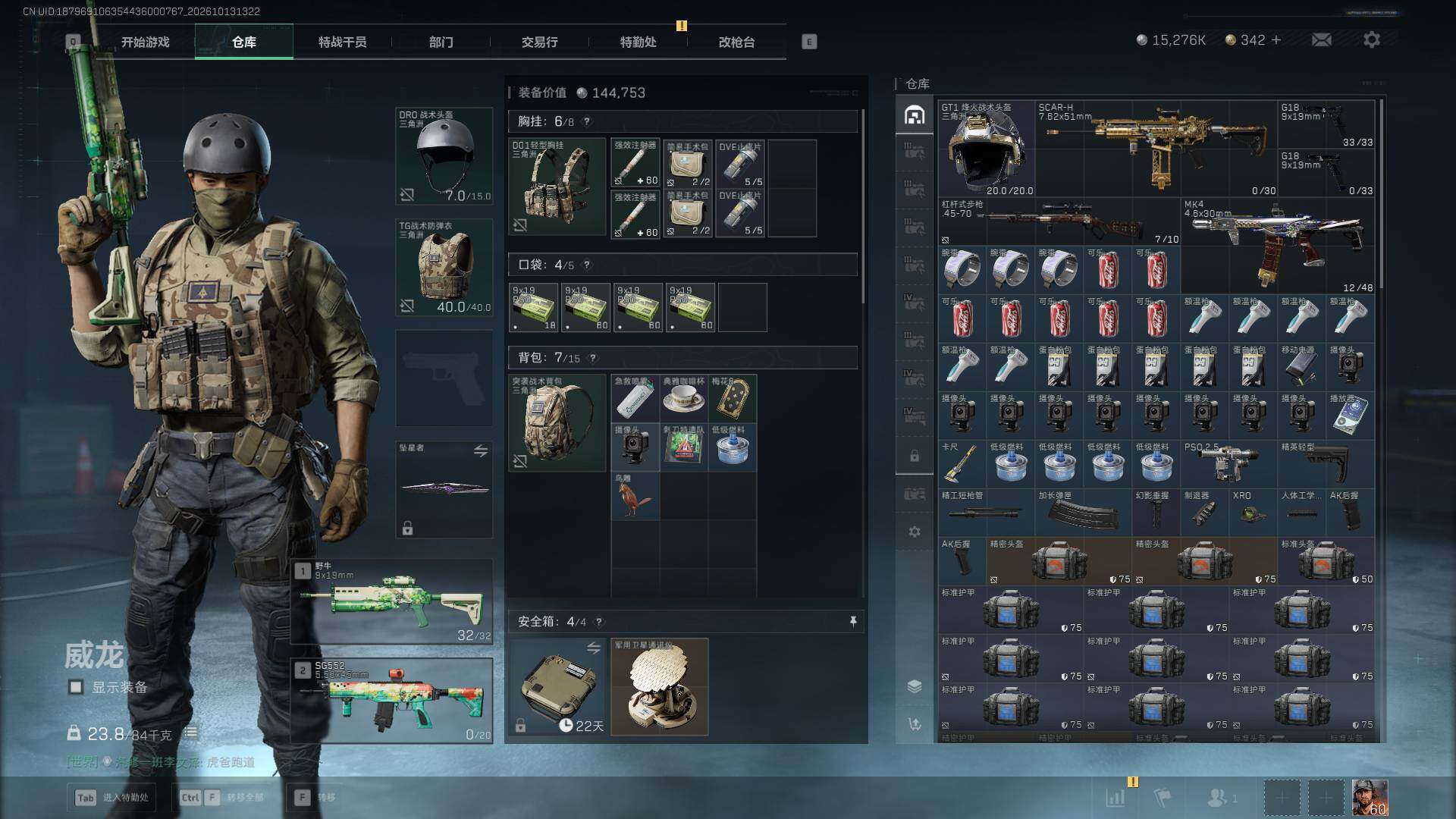1456x819 pixels.
Task: Select the TG战术防弹衣 armor slot
Action: 444,267
